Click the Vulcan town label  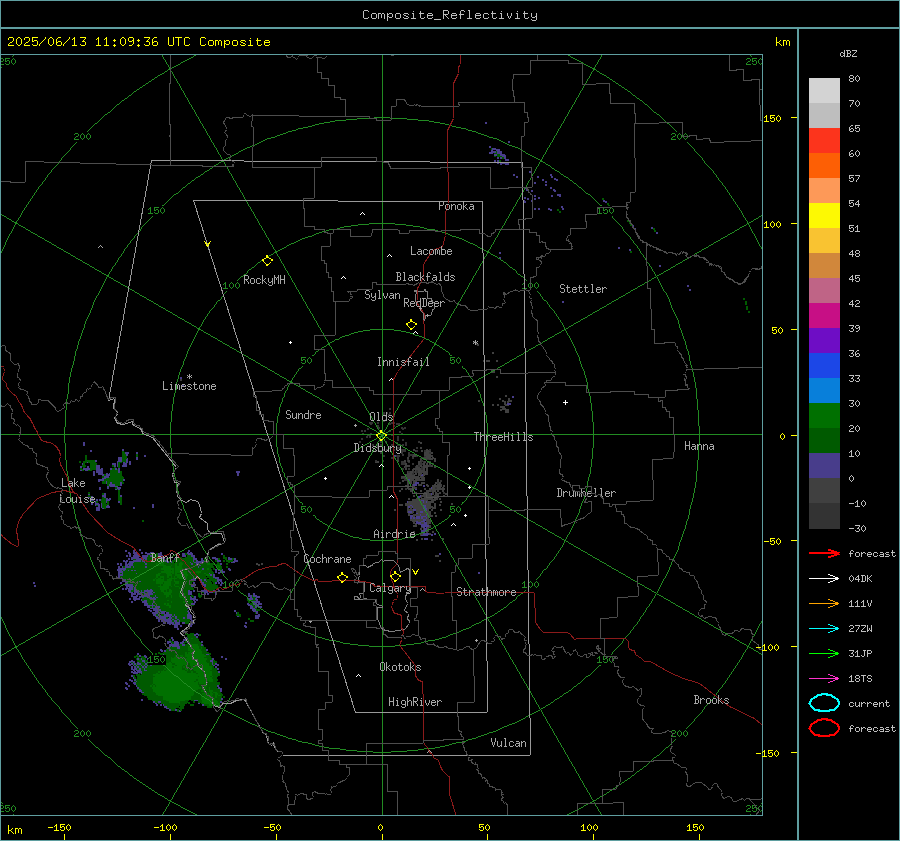[x=509, y=743]
